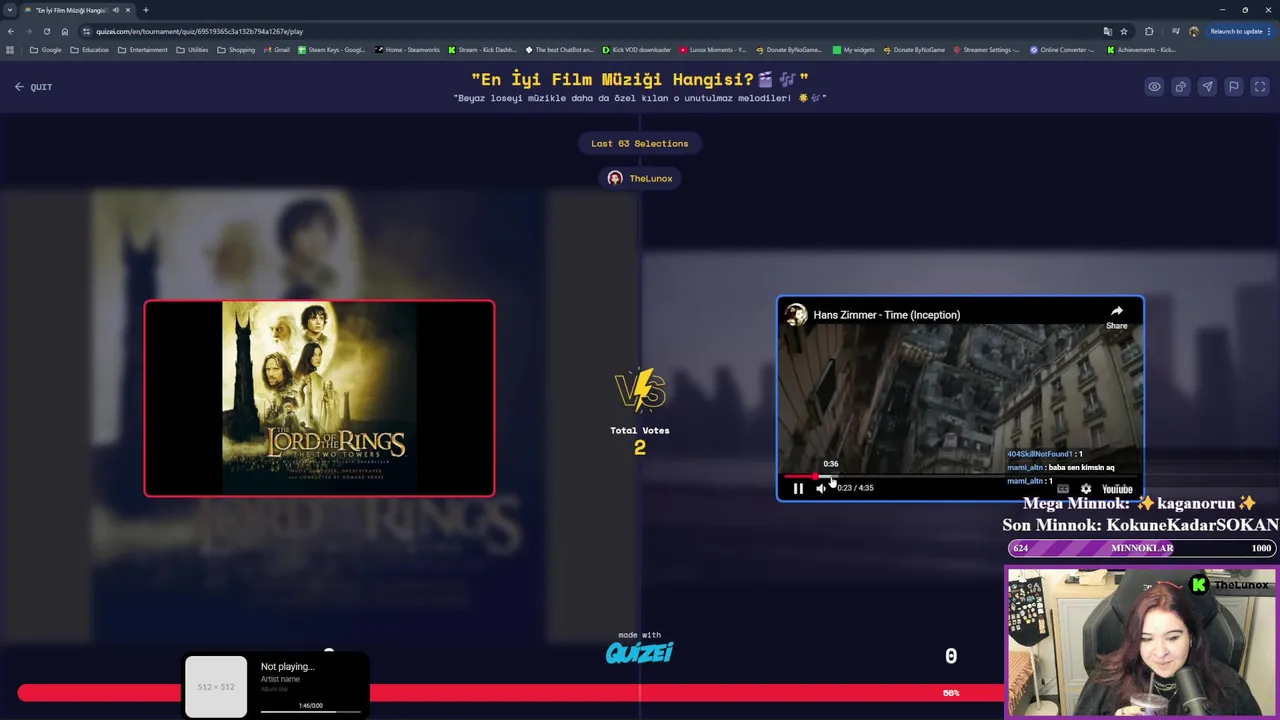Open video on YouTube via logo

1117,489
